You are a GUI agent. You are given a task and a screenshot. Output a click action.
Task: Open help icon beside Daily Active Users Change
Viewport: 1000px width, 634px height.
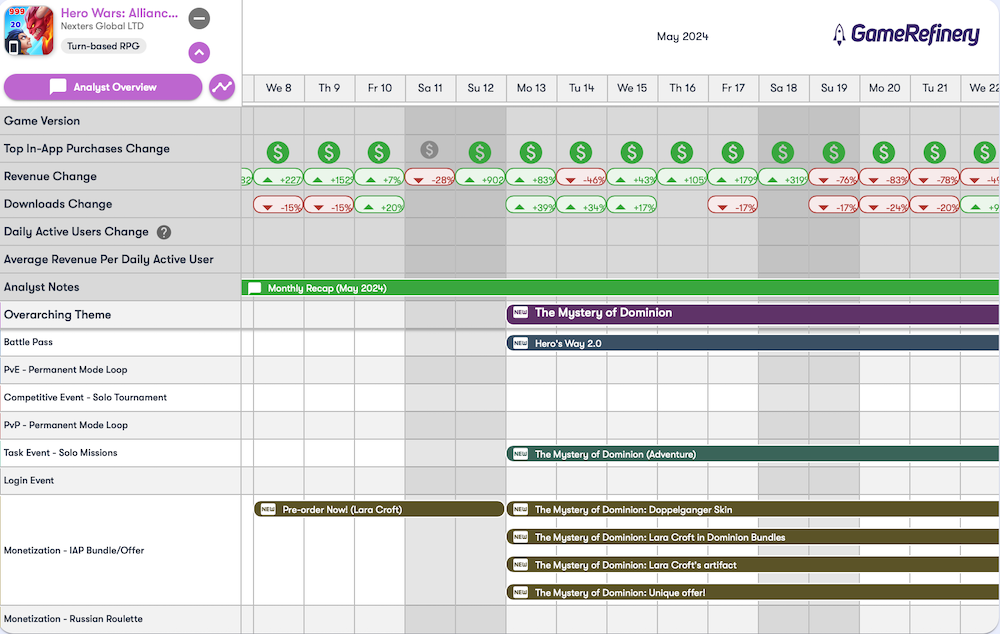click(164, 232)
